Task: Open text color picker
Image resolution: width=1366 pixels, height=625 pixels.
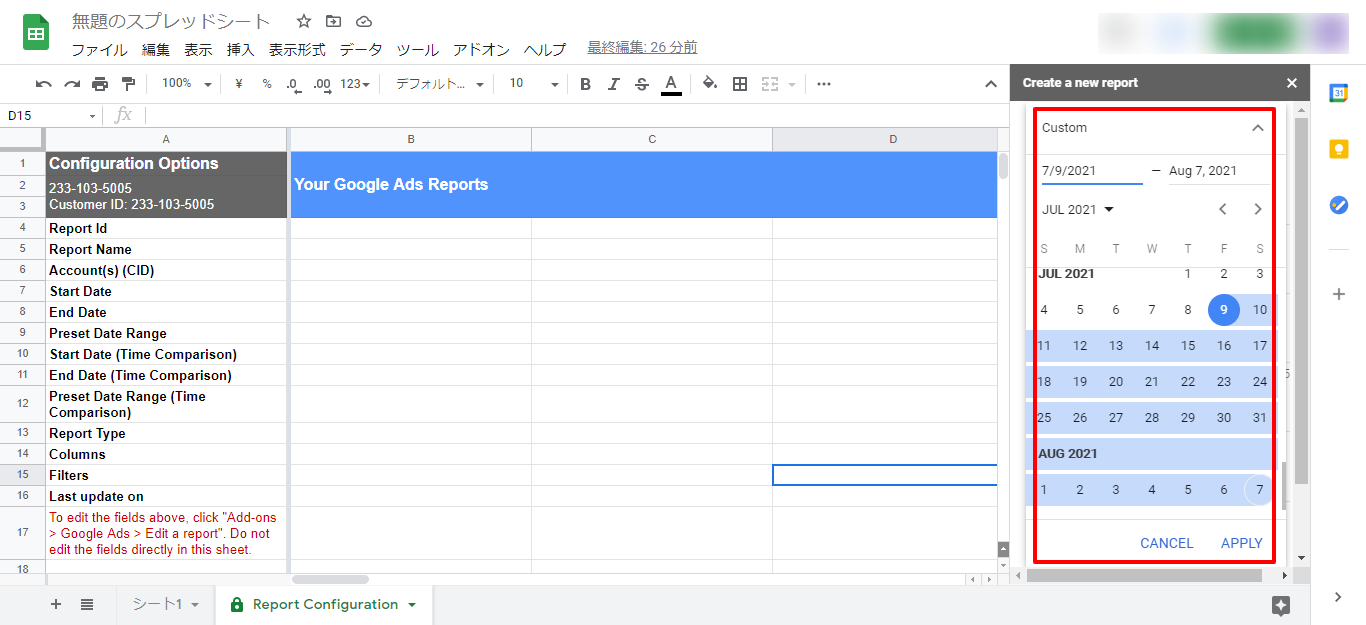Action: tap(671, 84)
